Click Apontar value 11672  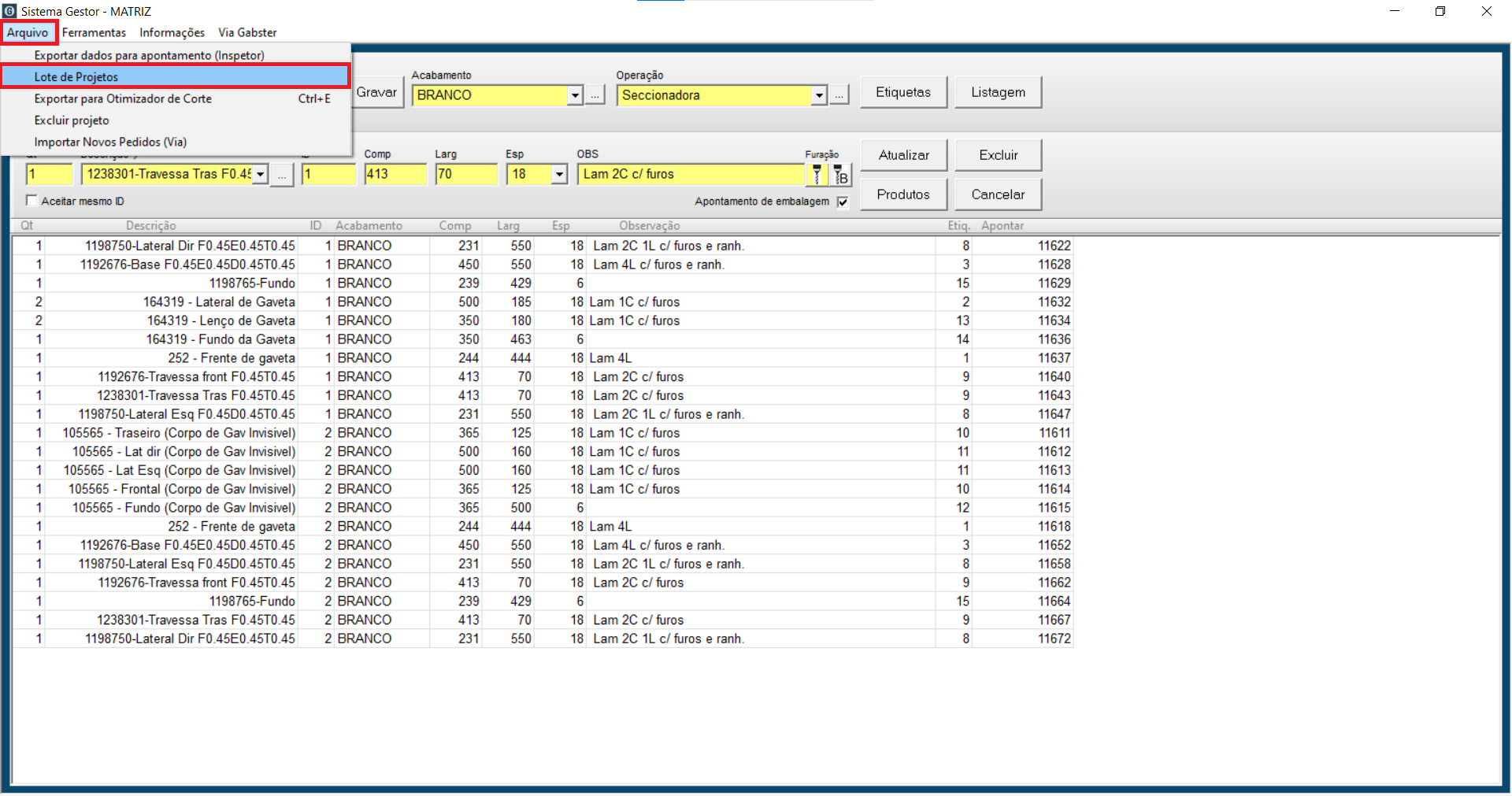(x=1054, y=639)
